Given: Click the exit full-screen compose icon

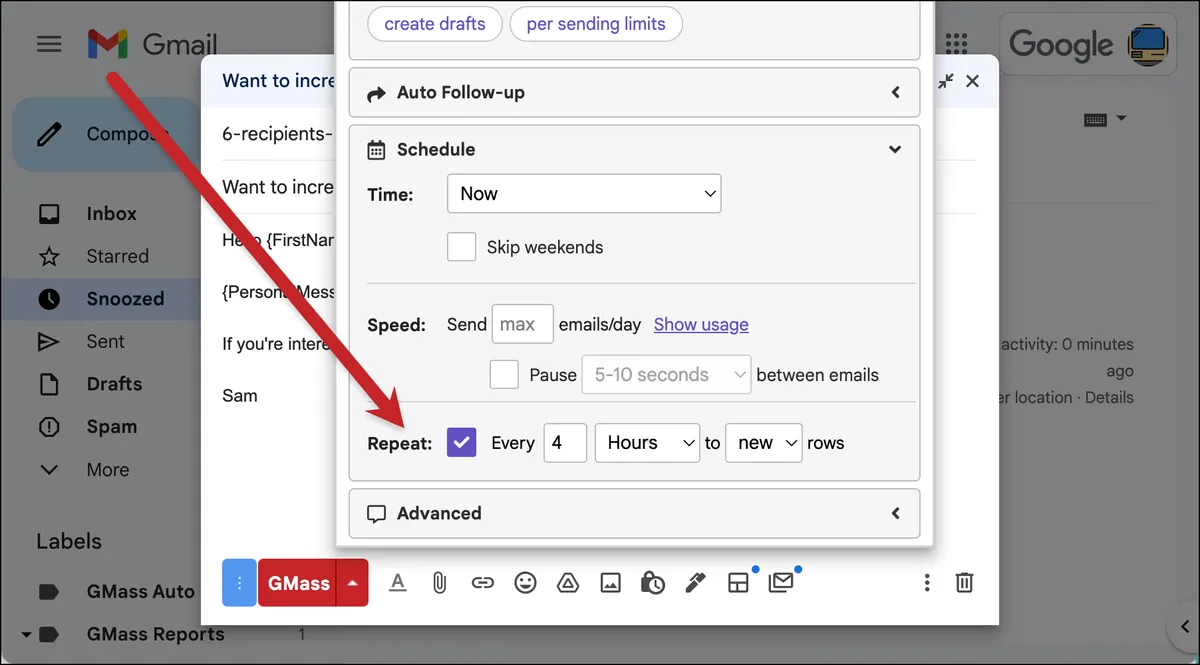Looking at the screenshot, I should pos(945,81).
